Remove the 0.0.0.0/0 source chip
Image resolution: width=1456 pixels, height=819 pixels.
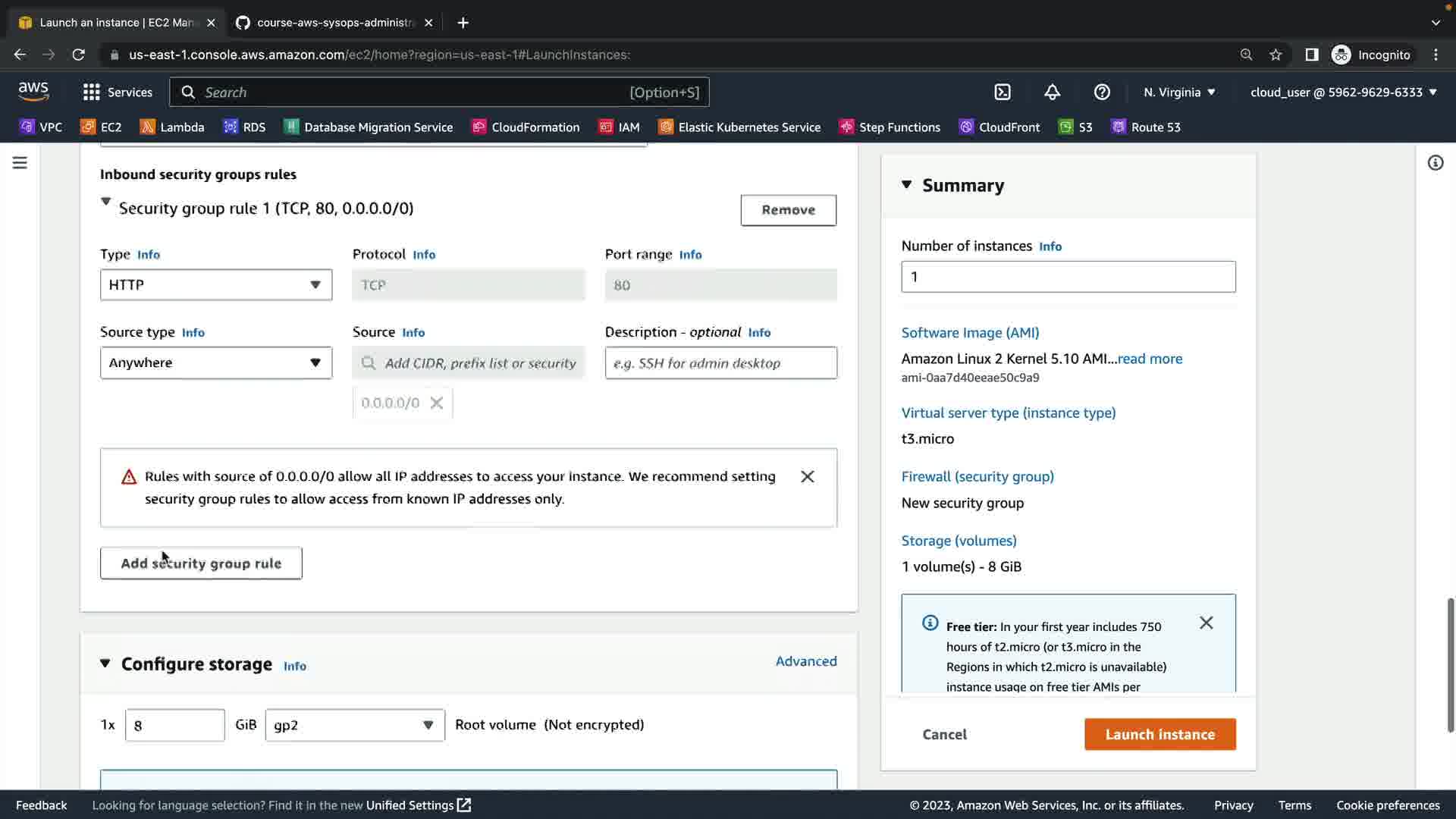coord(437,403)
